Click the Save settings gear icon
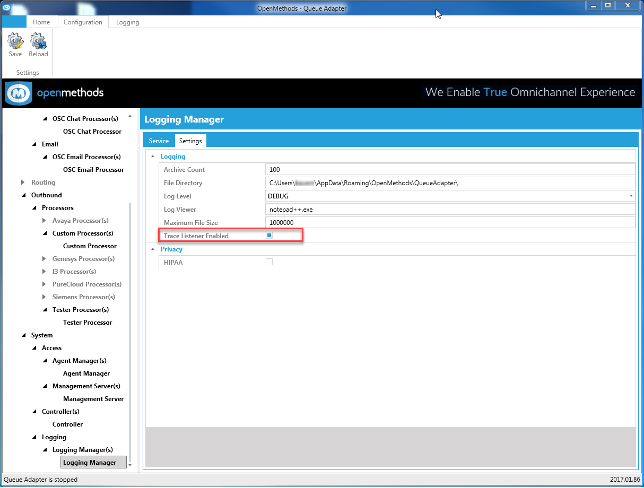644x488 pixels. 15,41
